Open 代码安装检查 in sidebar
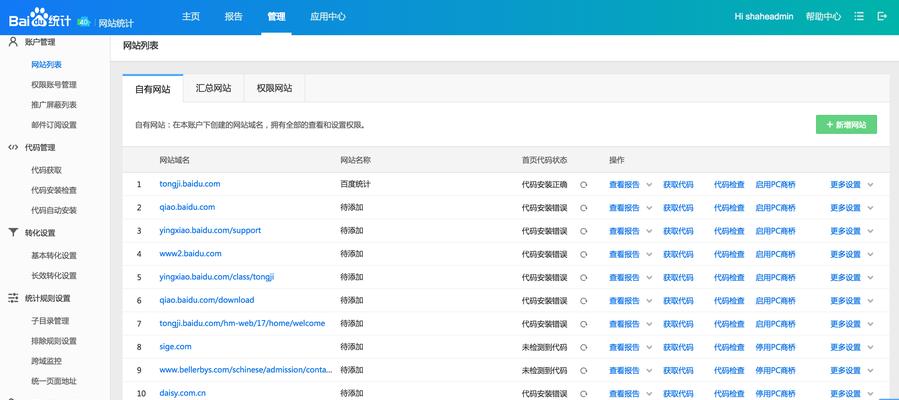The width and height of the screenshot is (899, 400). (x=54, y=190)
